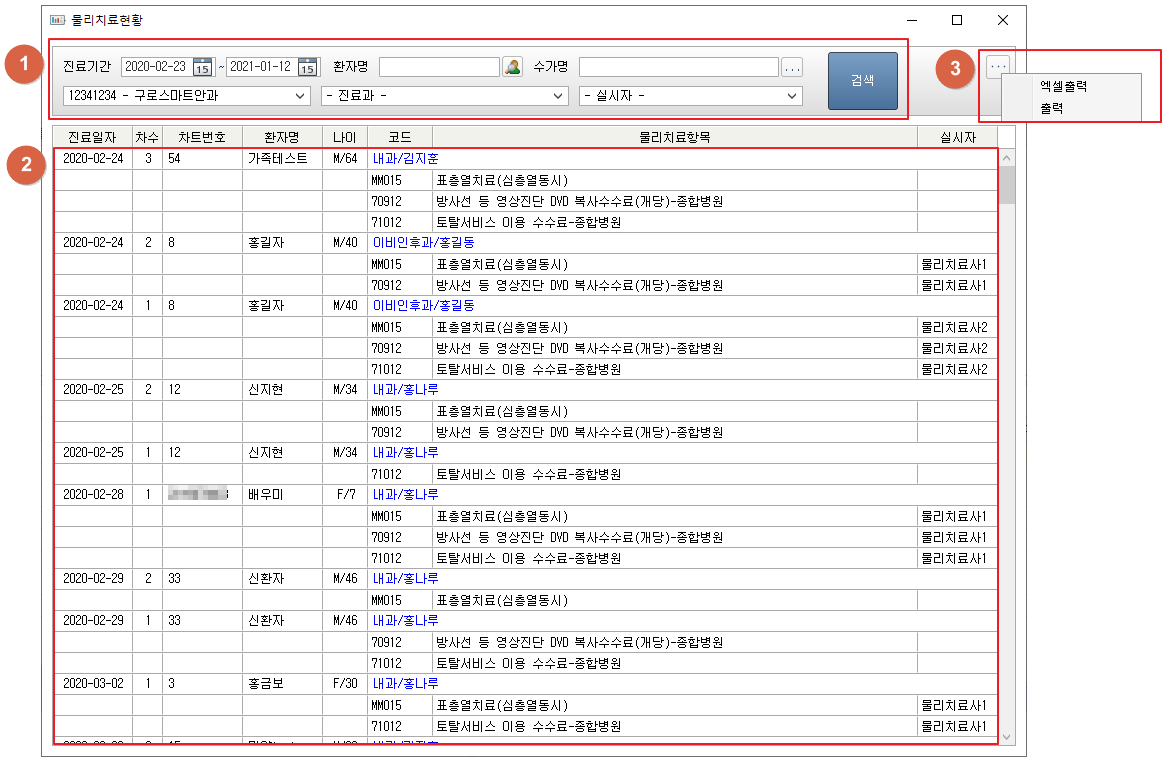
Task: Click the more options ellipsis above the print menu
Action: (997, 66)
